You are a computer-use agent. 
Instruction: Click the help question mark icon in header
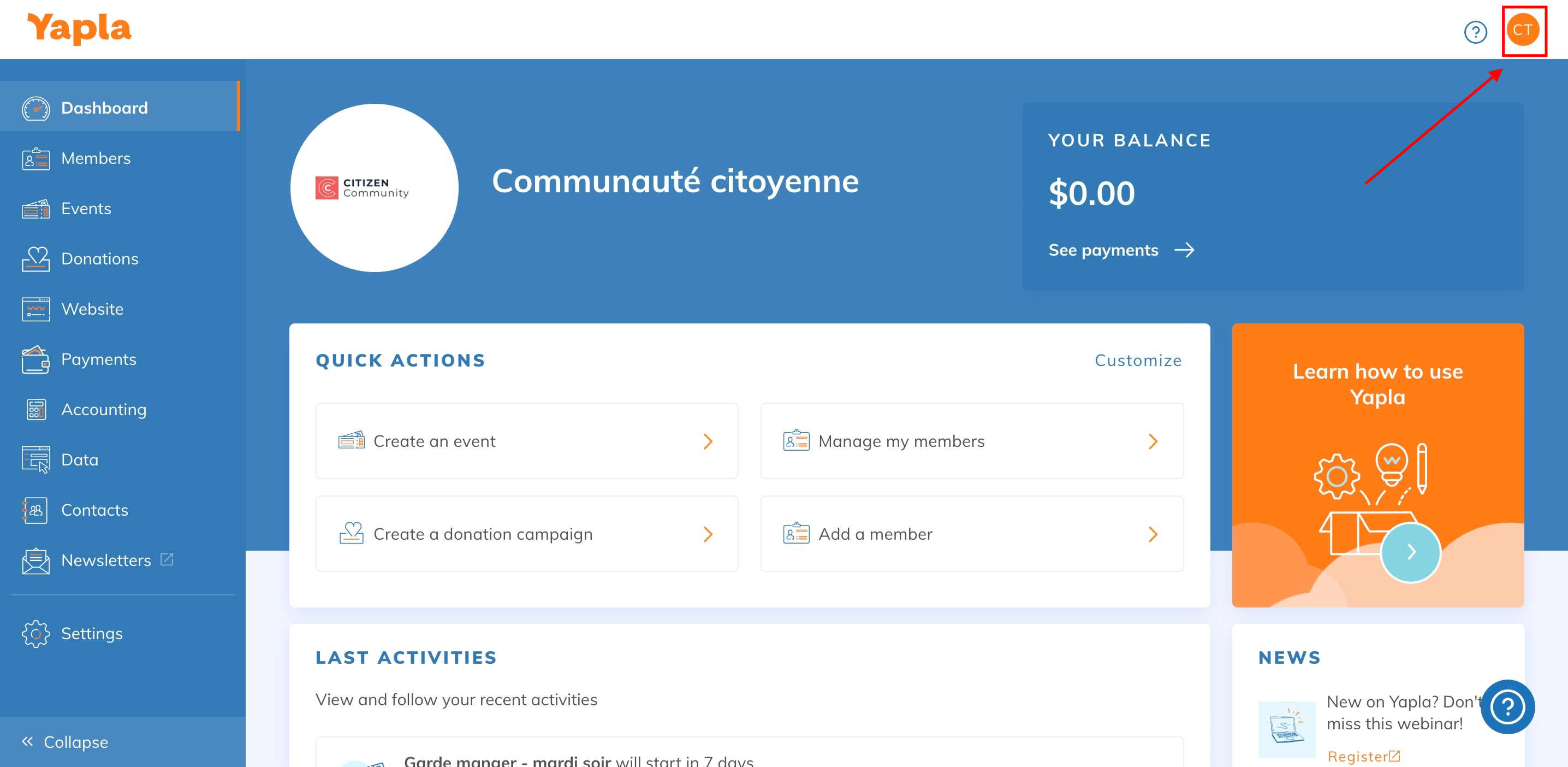pos(1475,32)
